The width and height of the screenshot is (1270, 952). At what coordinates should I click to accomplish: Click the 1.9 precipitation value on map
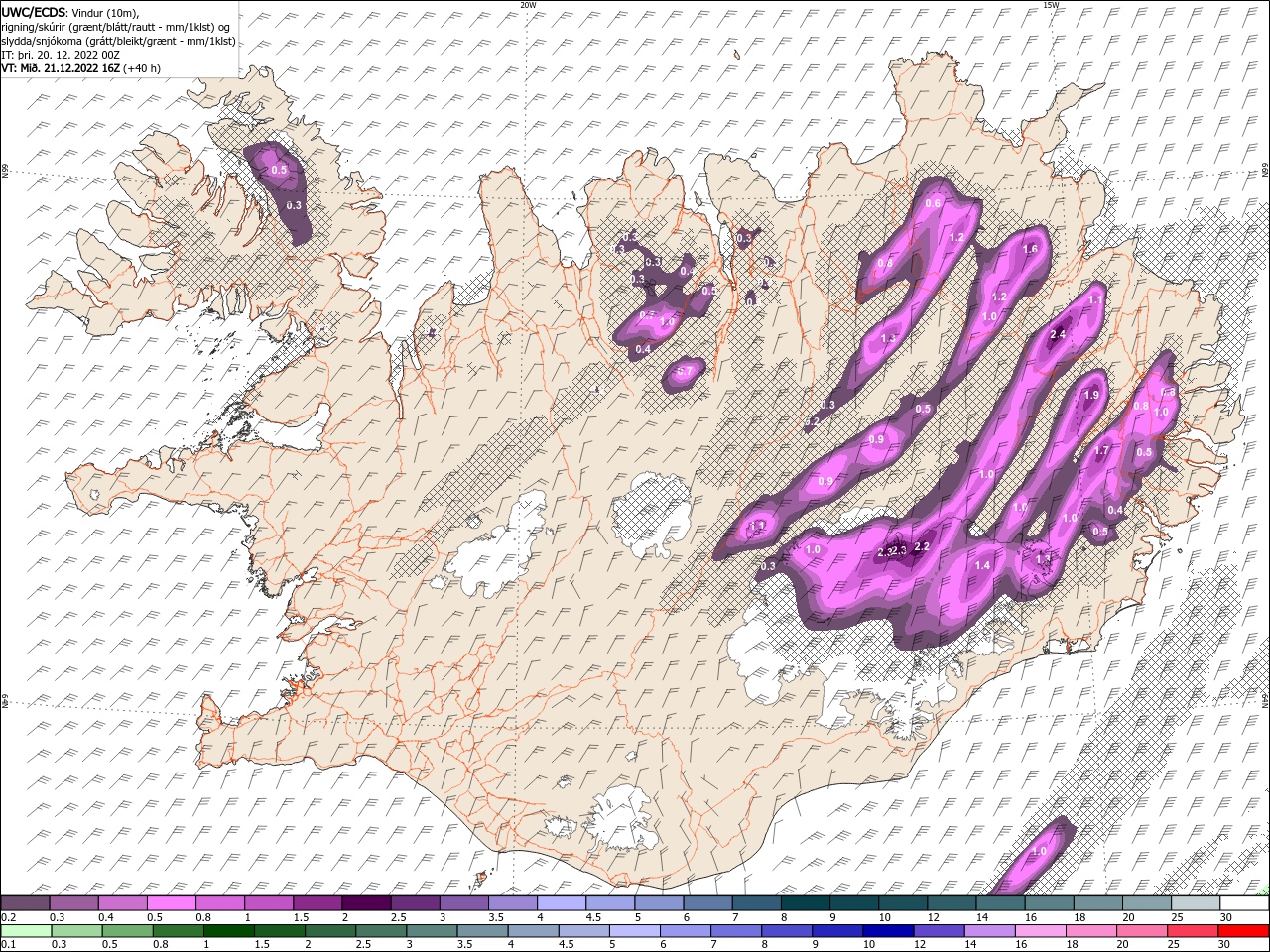(x=1091, y=395)
